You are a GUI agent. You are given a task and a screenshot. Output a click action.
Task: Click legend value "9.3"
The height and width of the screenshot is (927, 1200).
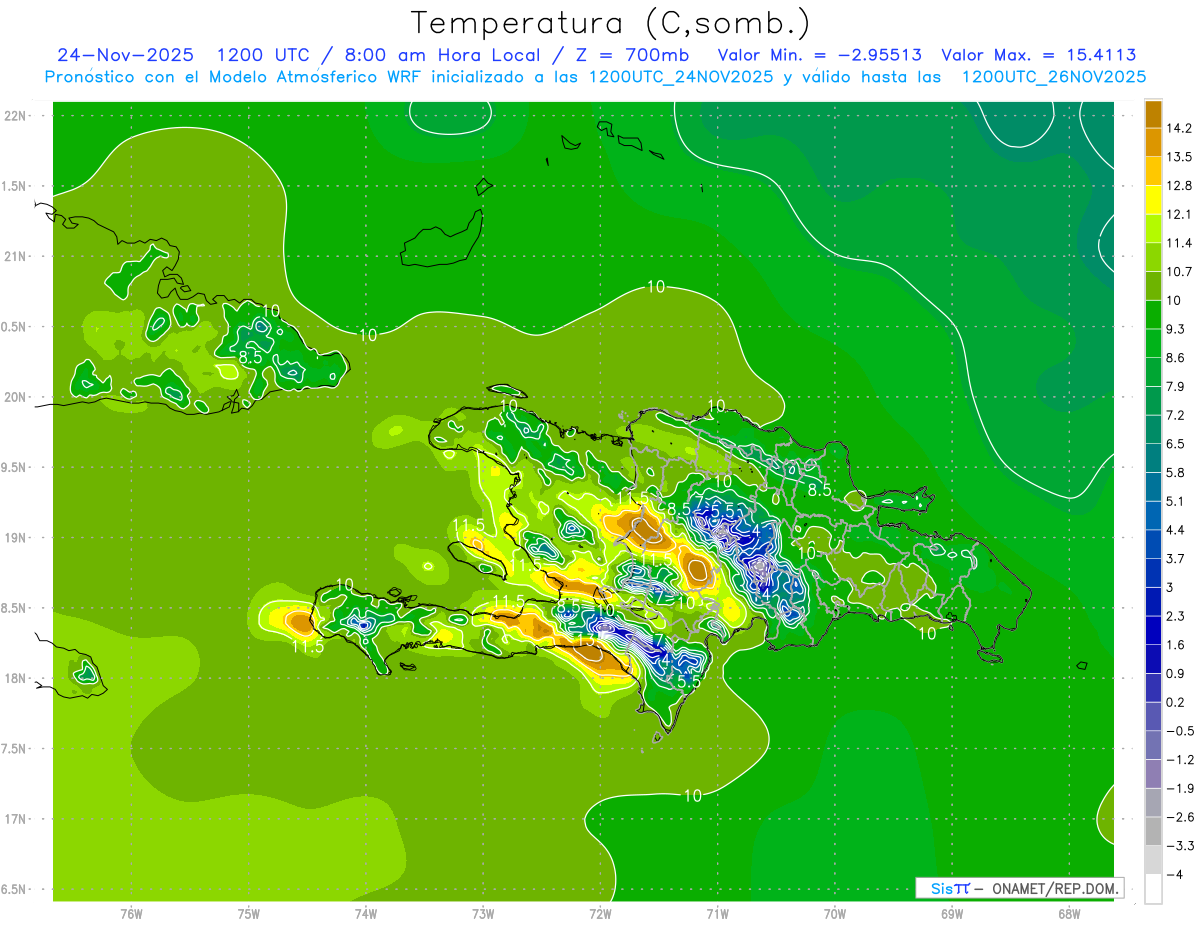click(x=1175, y=329)
